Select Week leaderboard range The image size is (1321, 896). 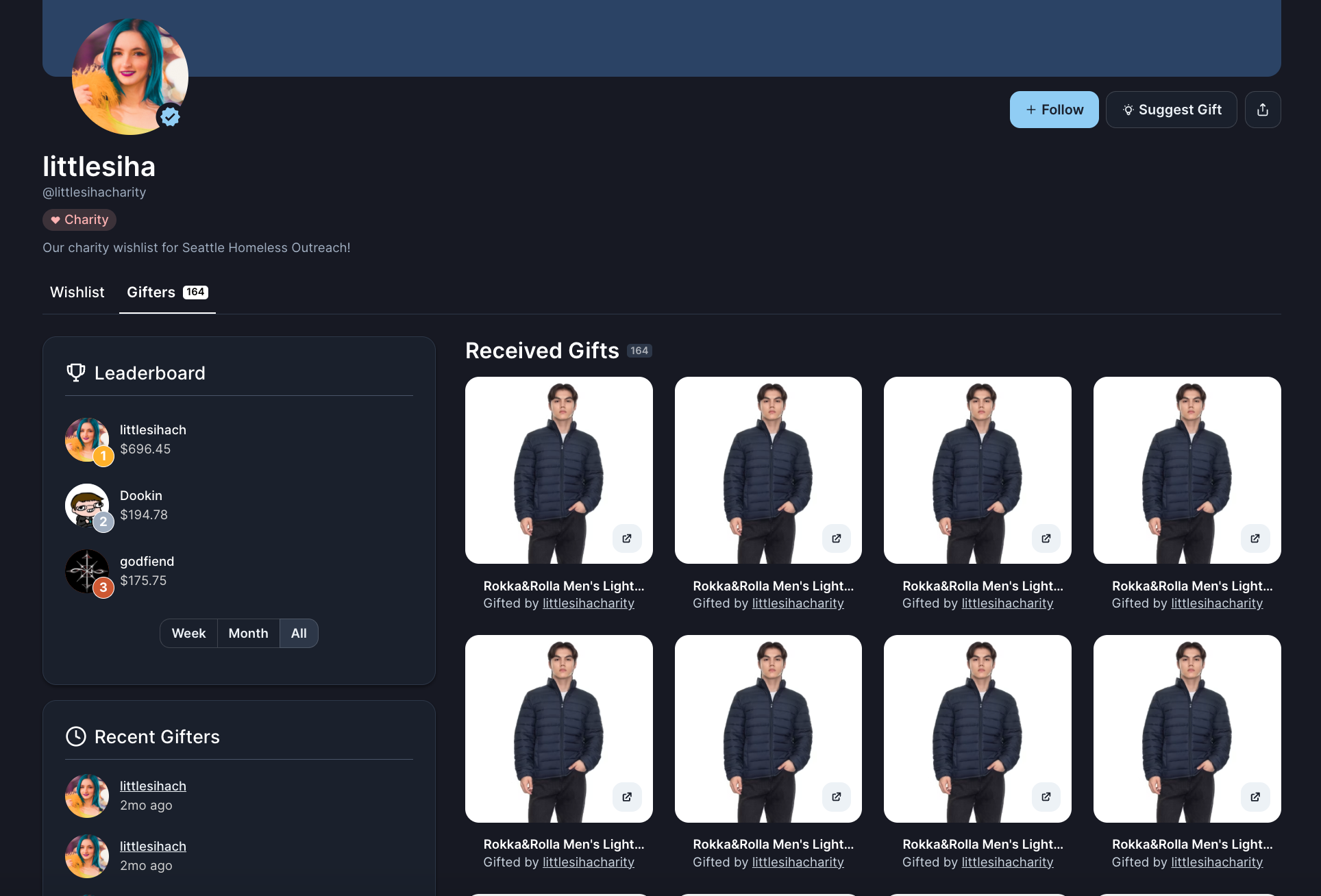click(188, 634)
